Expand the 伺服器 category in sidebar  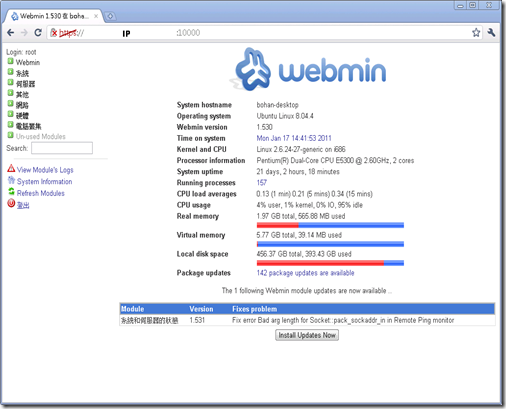coord(10,83)
